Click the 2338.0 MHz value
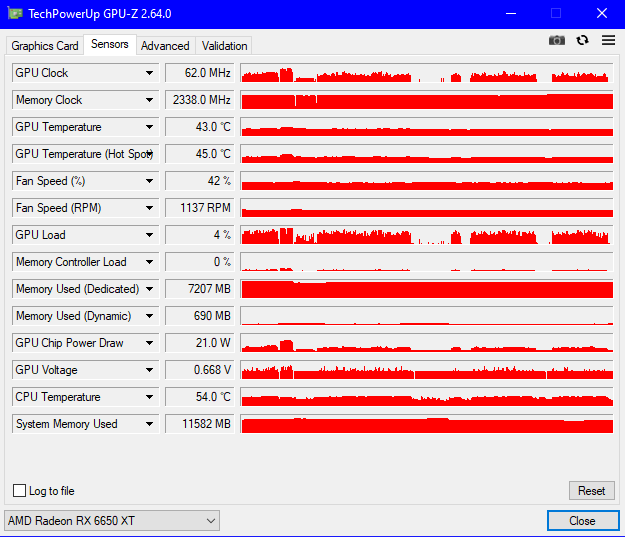Image resolution: width=625 pixels, height=537 pixels. [200, 100]
